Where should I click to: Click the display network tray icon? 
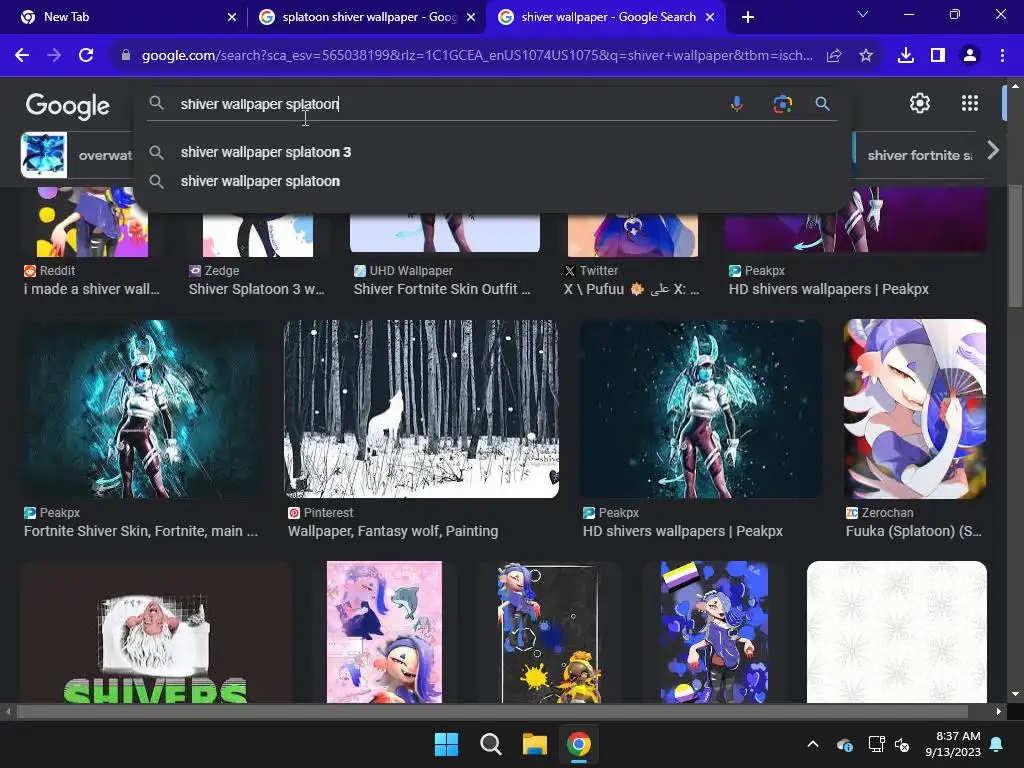pos(876,744)
